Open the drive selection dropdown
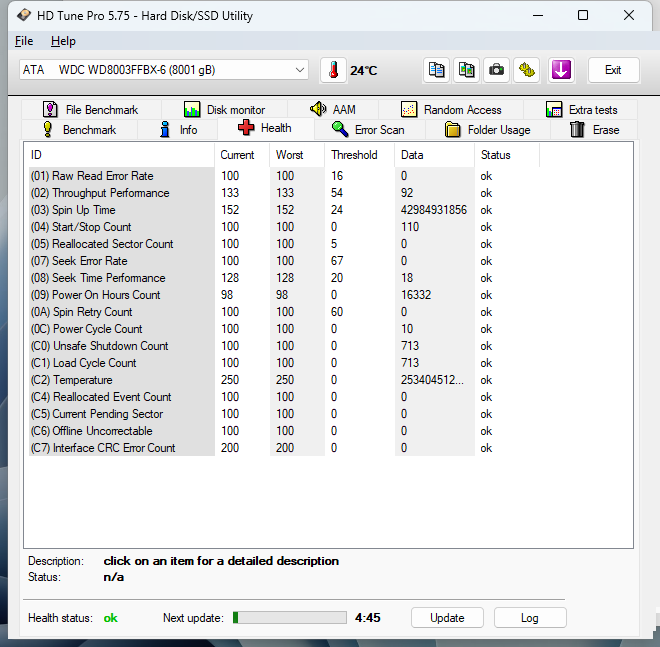Screen dimensions: 660x647 164,70
